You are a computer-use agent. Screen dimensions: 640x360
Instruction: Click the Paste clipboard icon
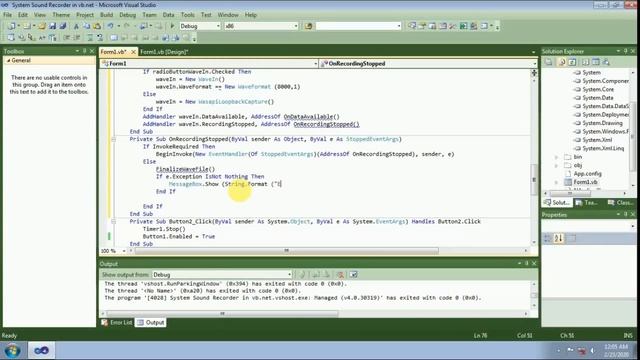coord(97,26)
